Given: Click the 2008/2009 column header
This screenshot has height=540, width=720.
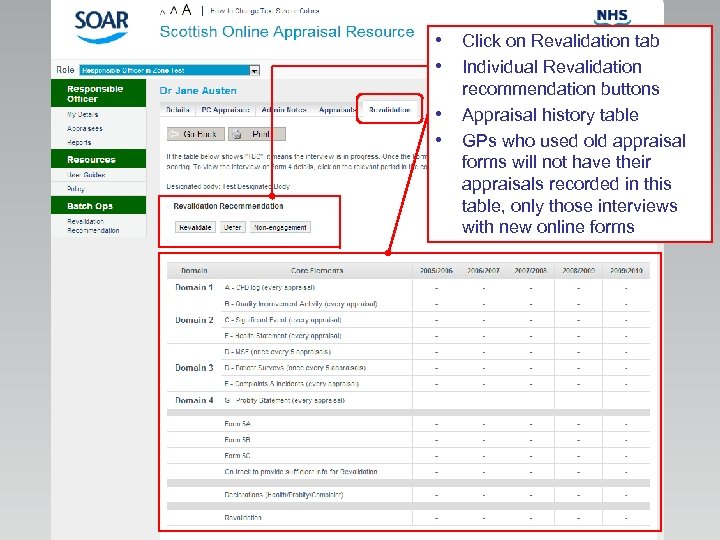Looking at the screenshot, I should click(x=579, y=270).
